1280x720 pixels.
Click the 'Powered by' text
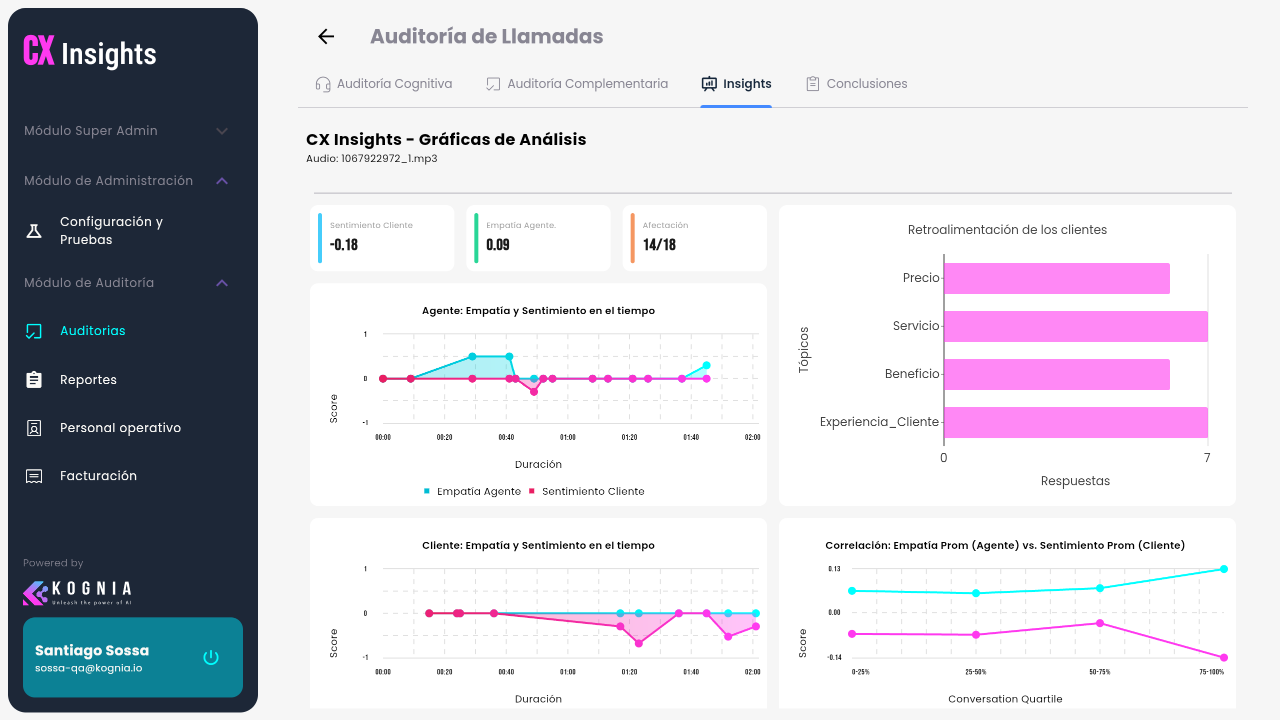coord(53,563)
